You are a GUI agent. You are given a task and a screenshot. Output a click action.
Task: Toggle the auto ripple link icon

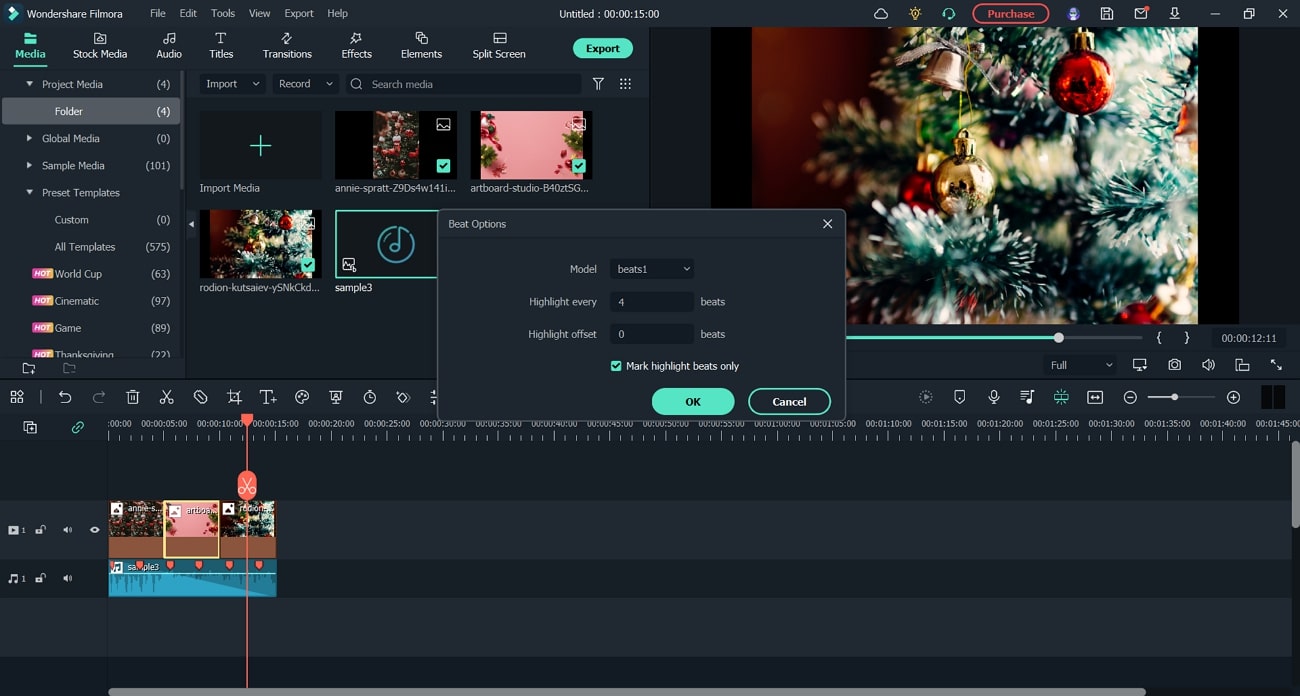(77, 427)
